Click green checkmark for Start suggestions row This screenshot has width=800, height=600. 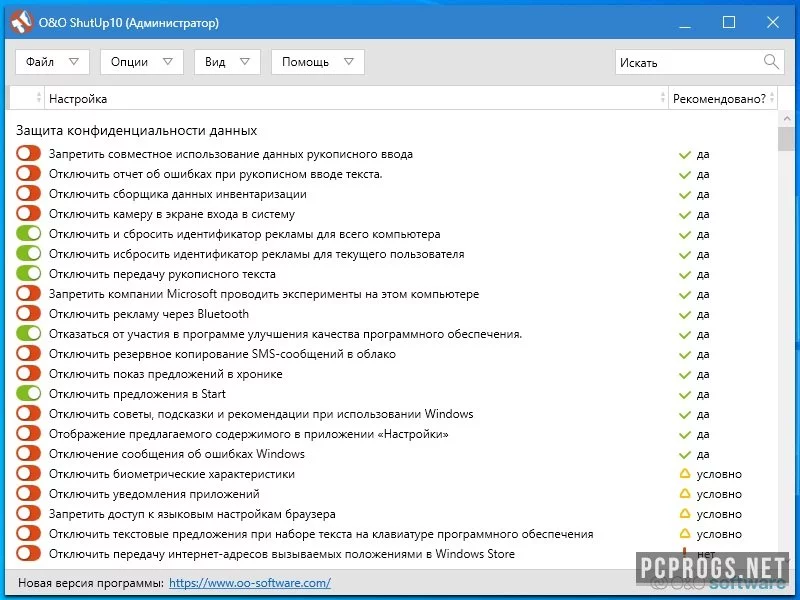(x=685, y=395)
